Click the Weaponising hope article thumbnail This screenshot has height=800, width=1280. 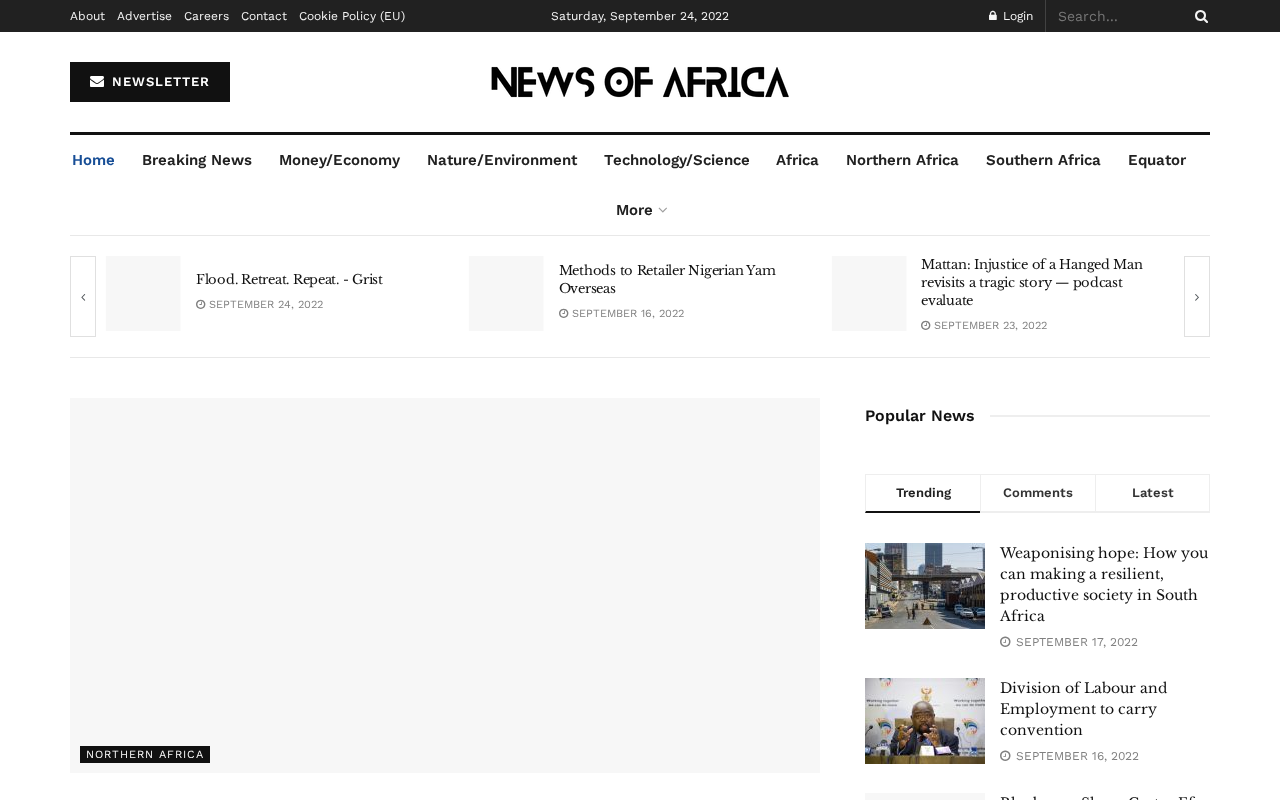(x=925, y=586)
